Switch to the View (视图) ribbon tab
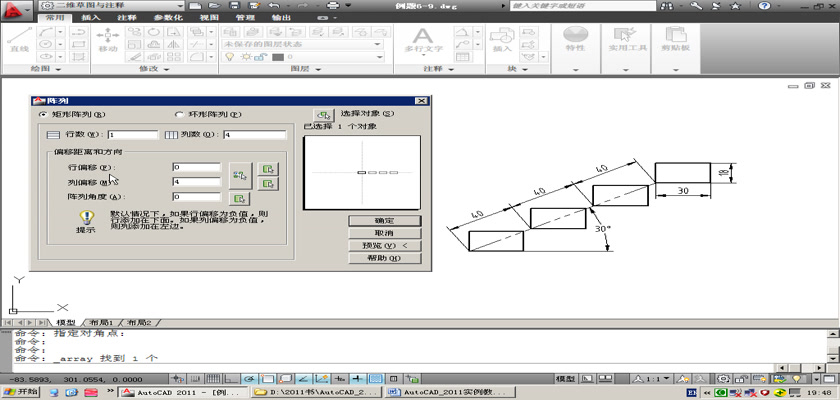 pyautogui.click(x=209, y=18)
